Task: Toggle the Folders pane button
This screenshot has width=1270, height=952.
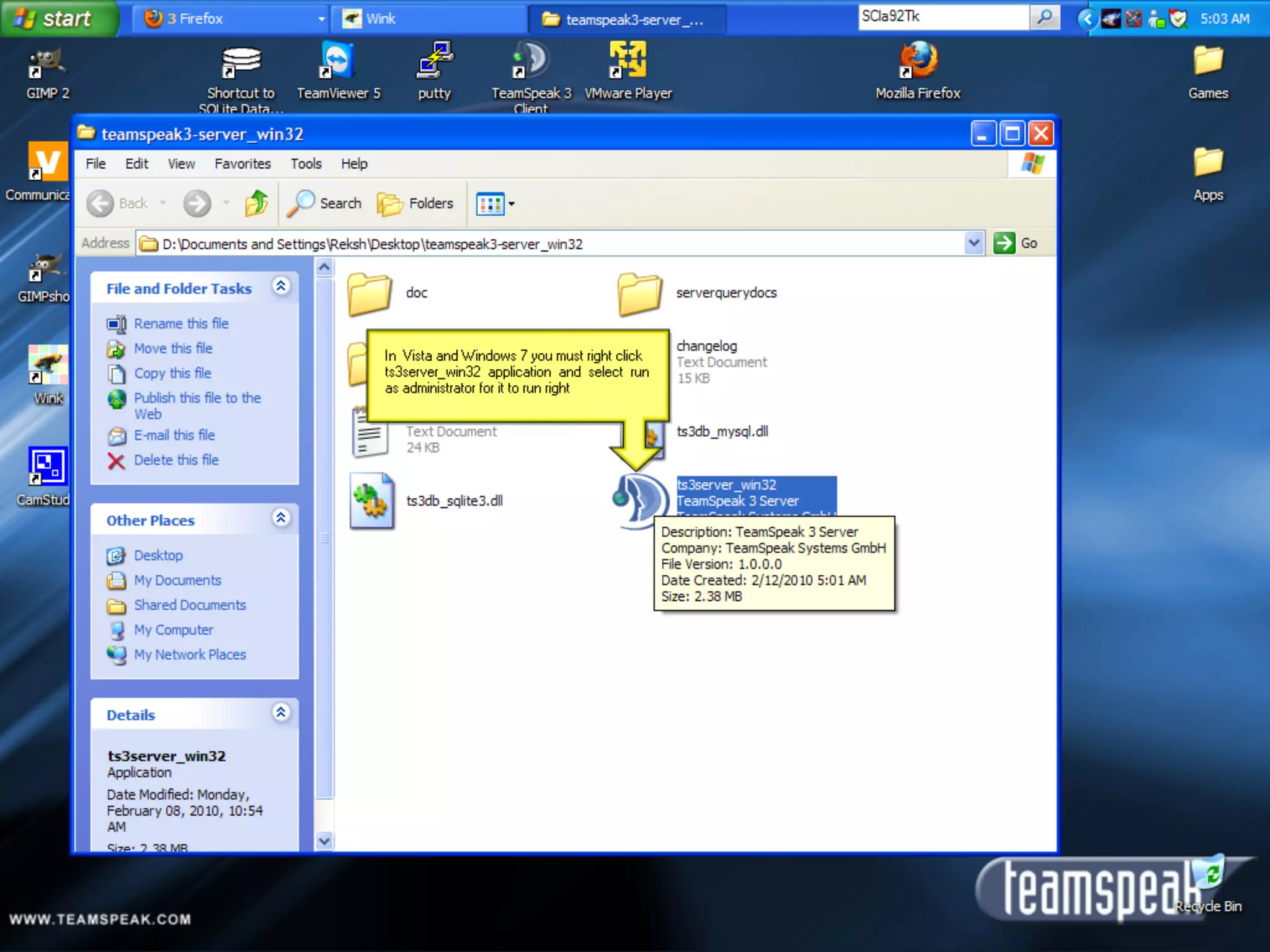Action: 415,203
